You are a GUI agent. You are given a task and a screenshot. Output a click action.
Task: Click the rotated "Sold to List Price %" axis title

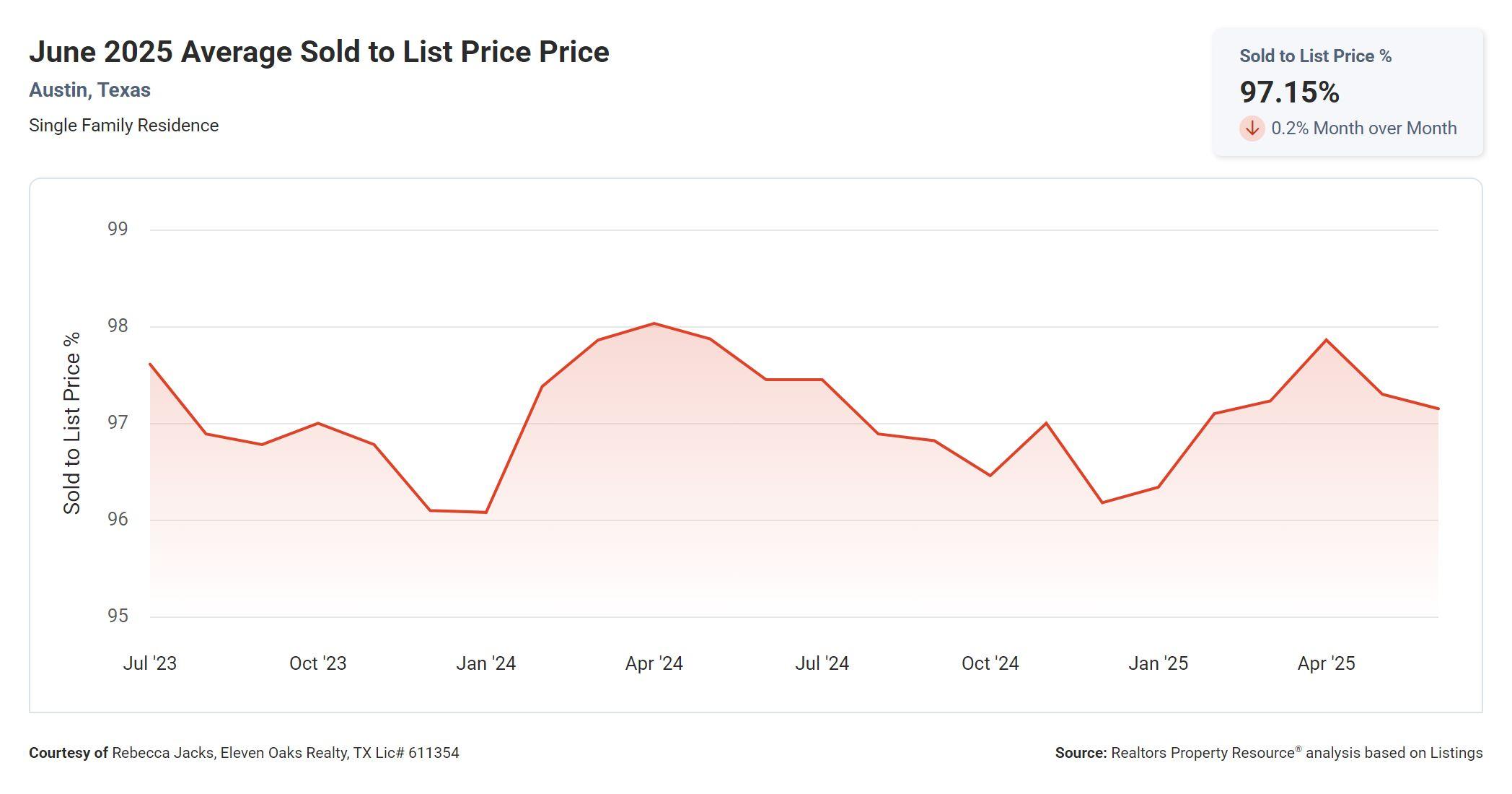(x=72, y=423)
